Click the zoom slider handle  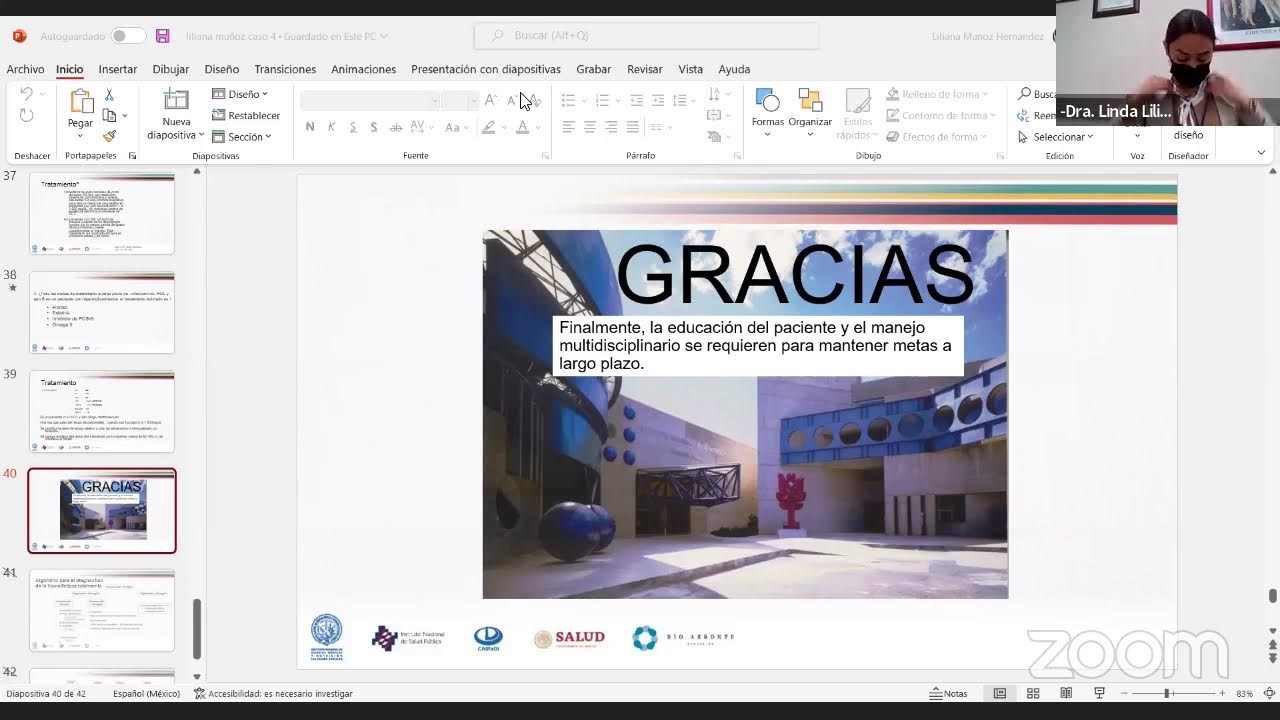pos(1166,693)
